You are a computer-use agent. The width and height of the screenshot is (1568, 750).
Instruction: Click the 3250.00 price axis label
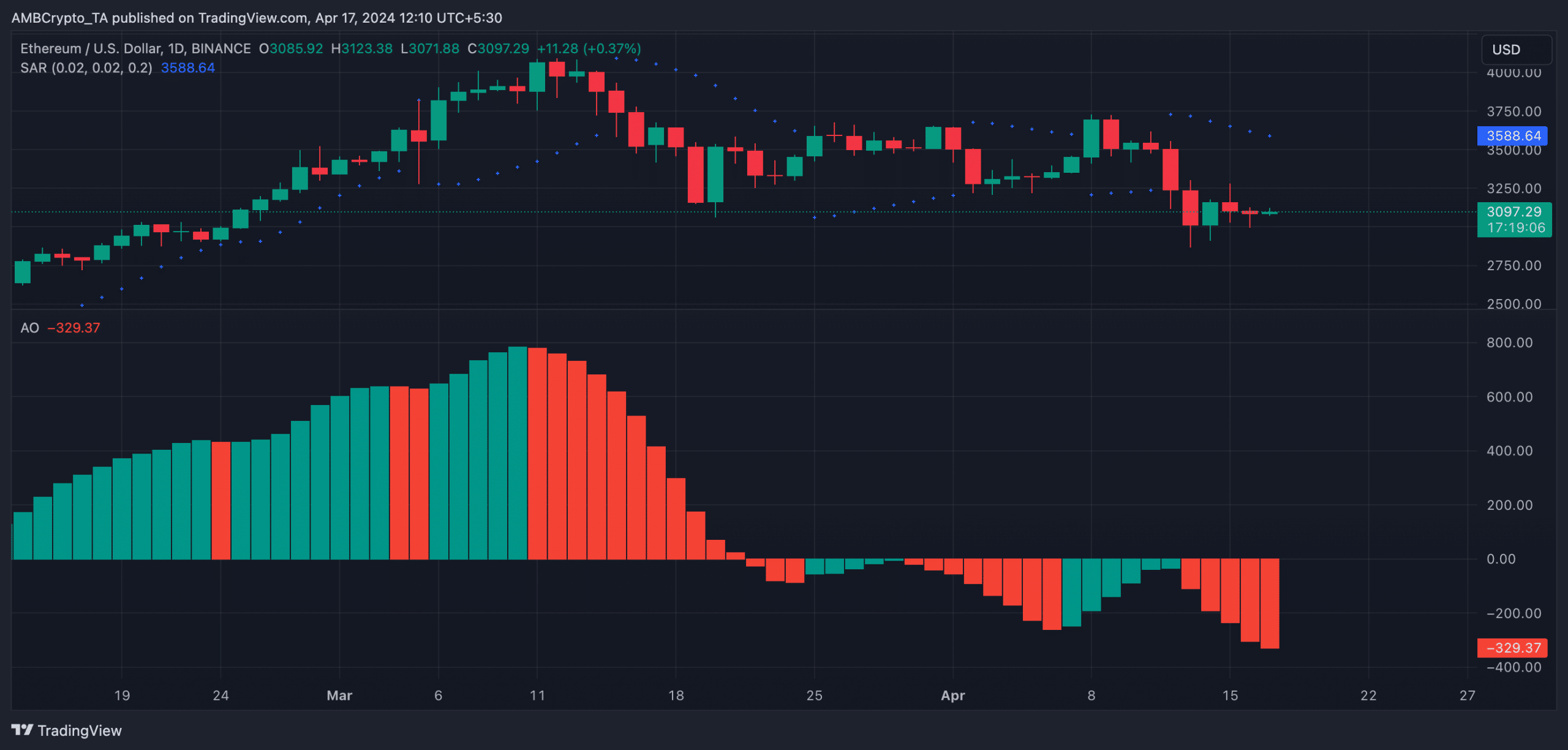pos(1514,189)
